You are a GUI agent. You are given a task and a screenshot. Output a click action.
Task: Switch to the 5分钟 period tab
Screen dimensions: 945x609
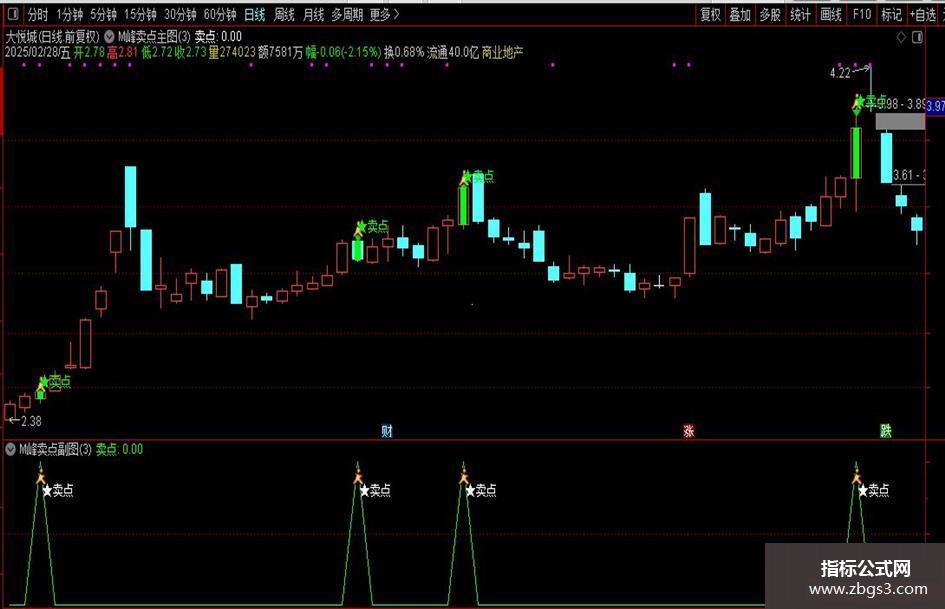pyautogui.click(x=103, y=14)
